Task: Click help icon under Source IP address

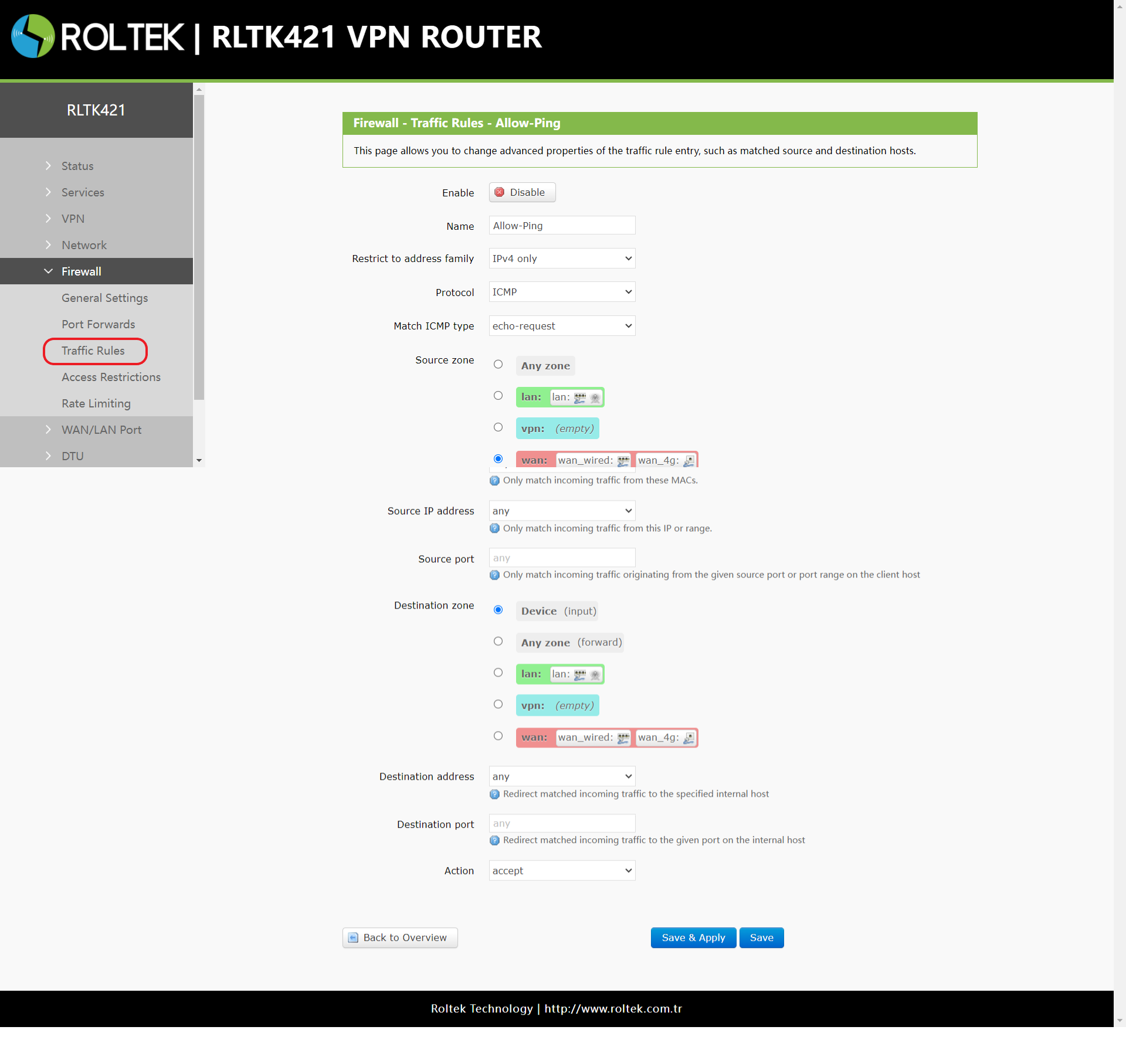Action: pyautogui.click(x=495, y=529)
